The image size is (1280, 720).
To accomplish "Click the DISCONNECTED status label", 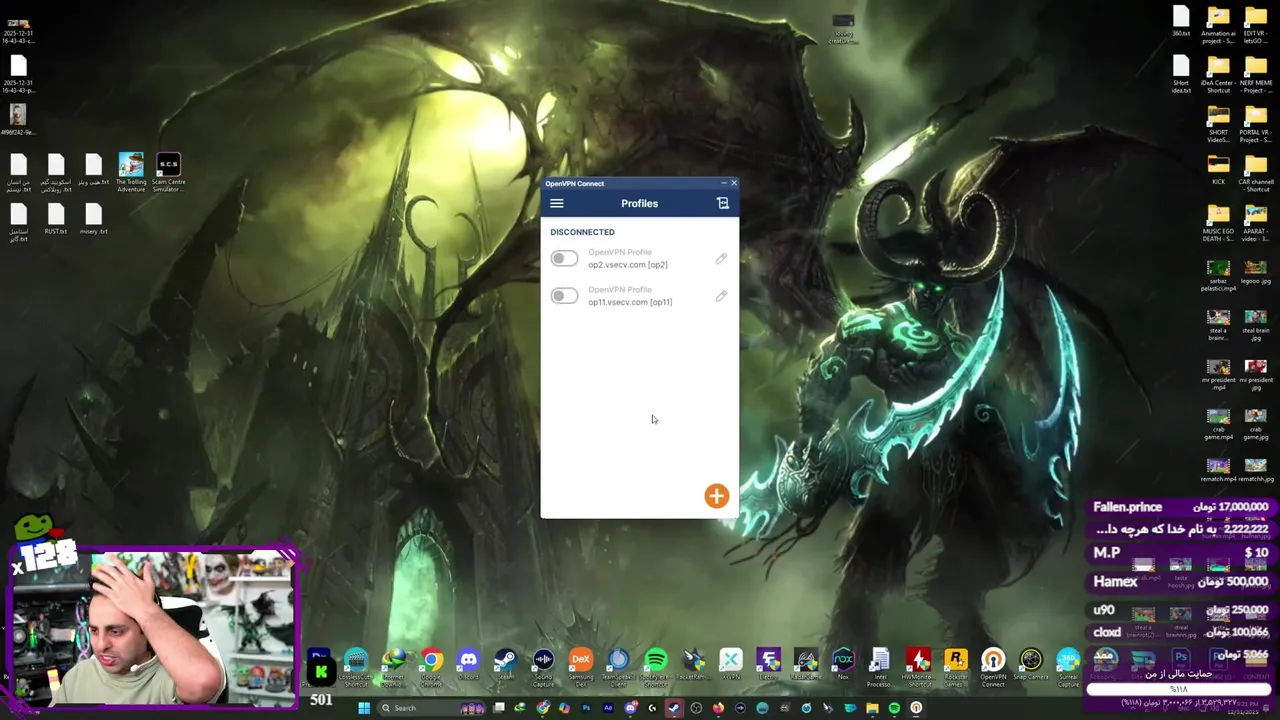I will coord(582,232).
